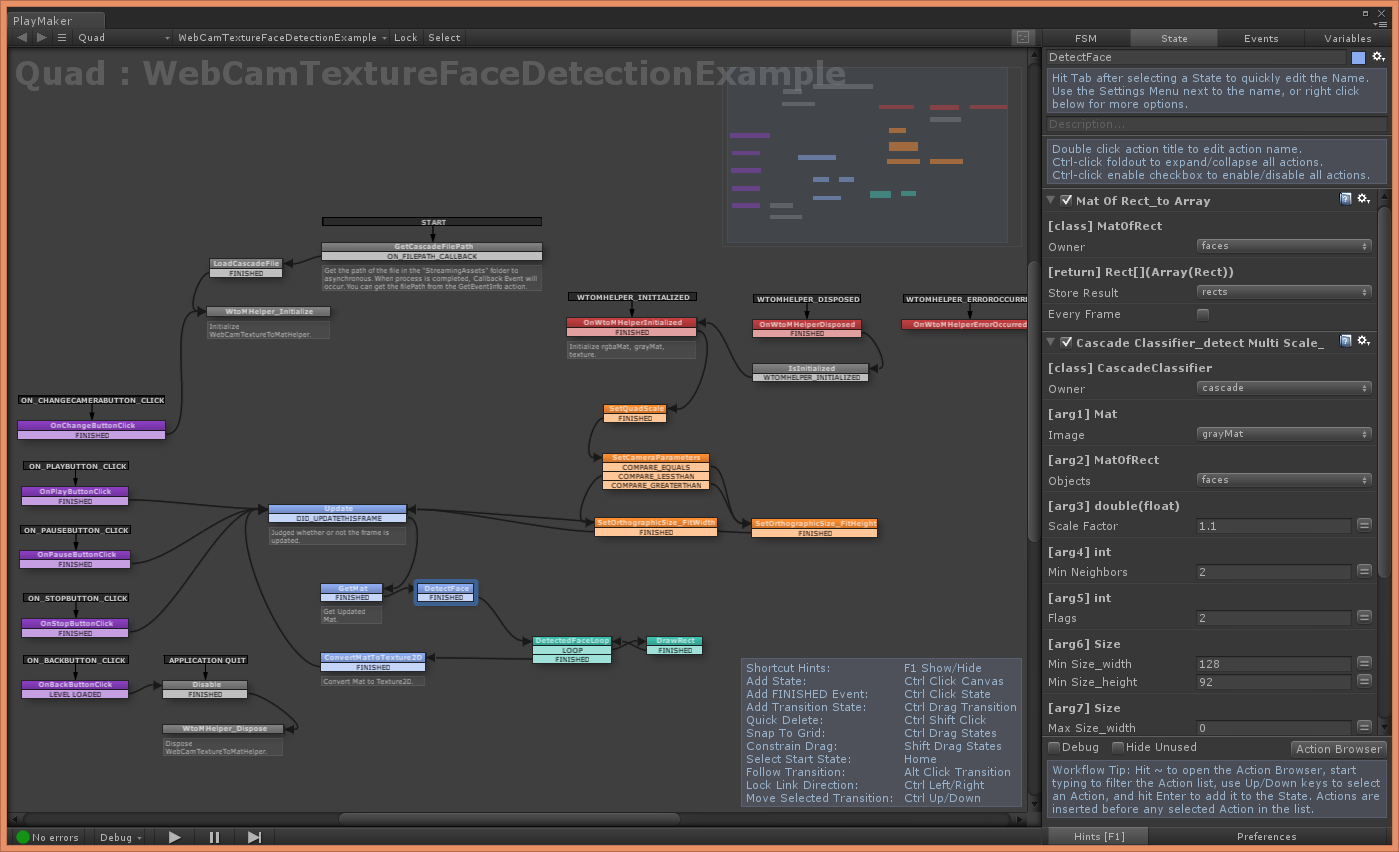Click the FINISHED transition on the DetectFace state
This screenshot has height=852, width=1399.
coord(446,598)
